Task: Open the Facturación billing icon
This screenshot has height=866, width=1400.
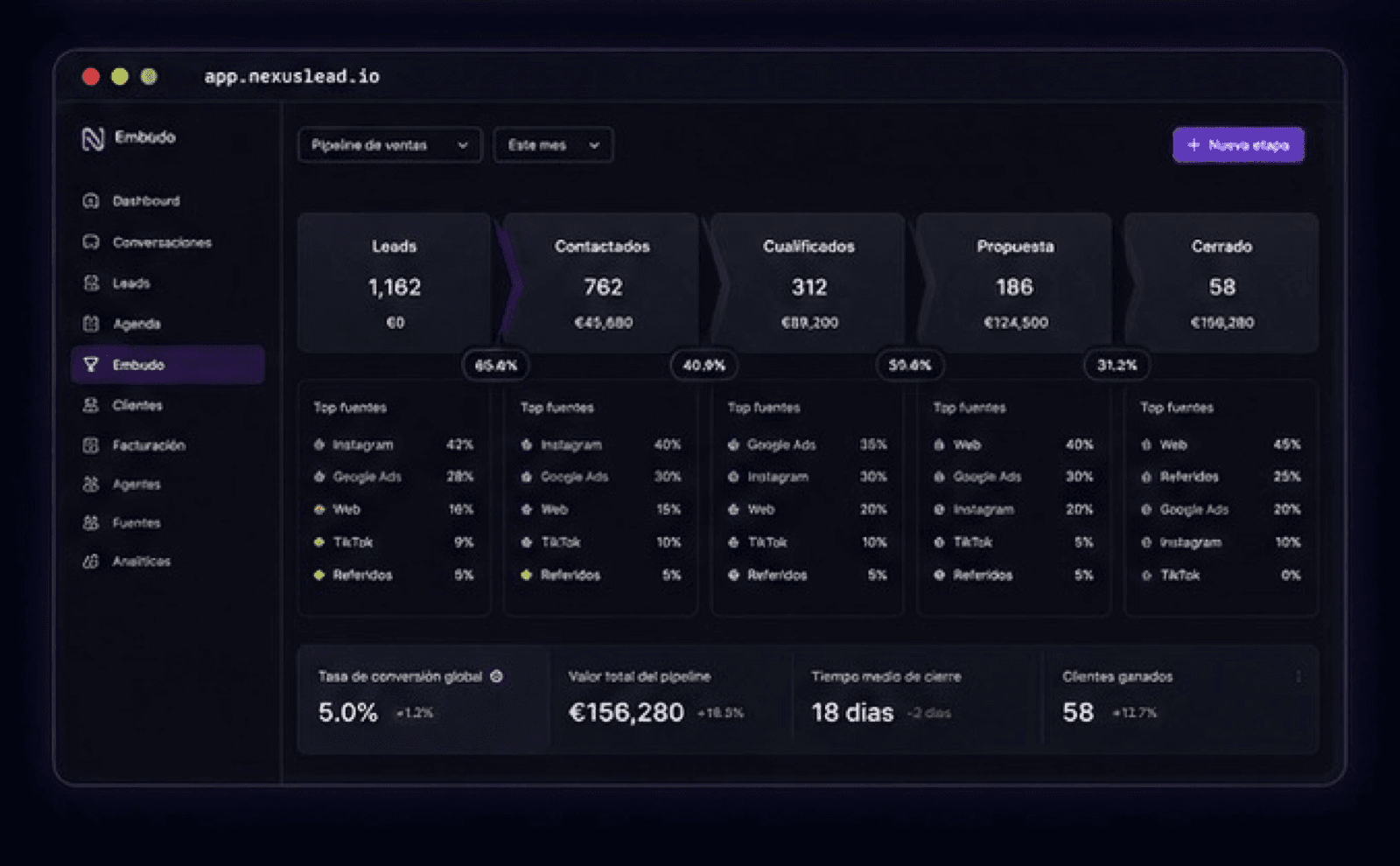Action: pos(91,445)
